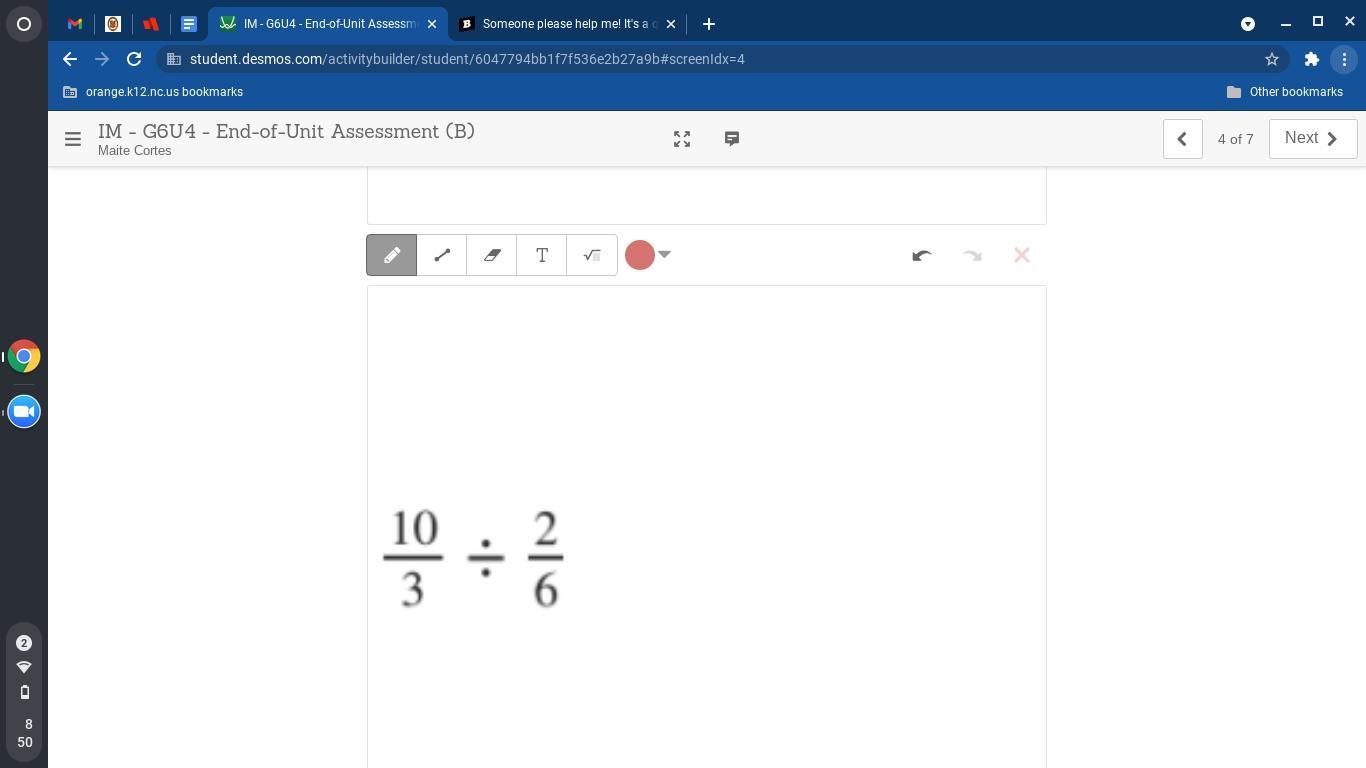The width and height of the screenshot is (1366, 768).
Task: Go to the previous activity screen
Action: 1182,139
